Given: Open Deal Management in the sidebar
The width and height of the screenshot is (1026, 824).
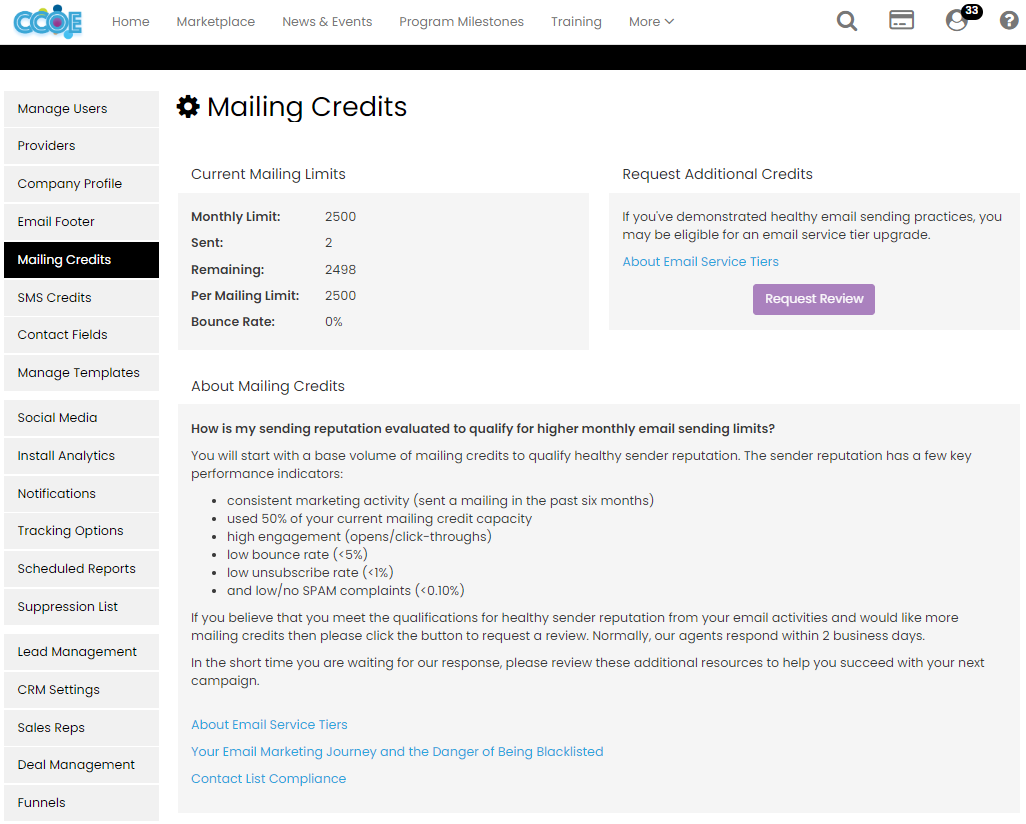Looking at the screenshot, I should 76,764.
